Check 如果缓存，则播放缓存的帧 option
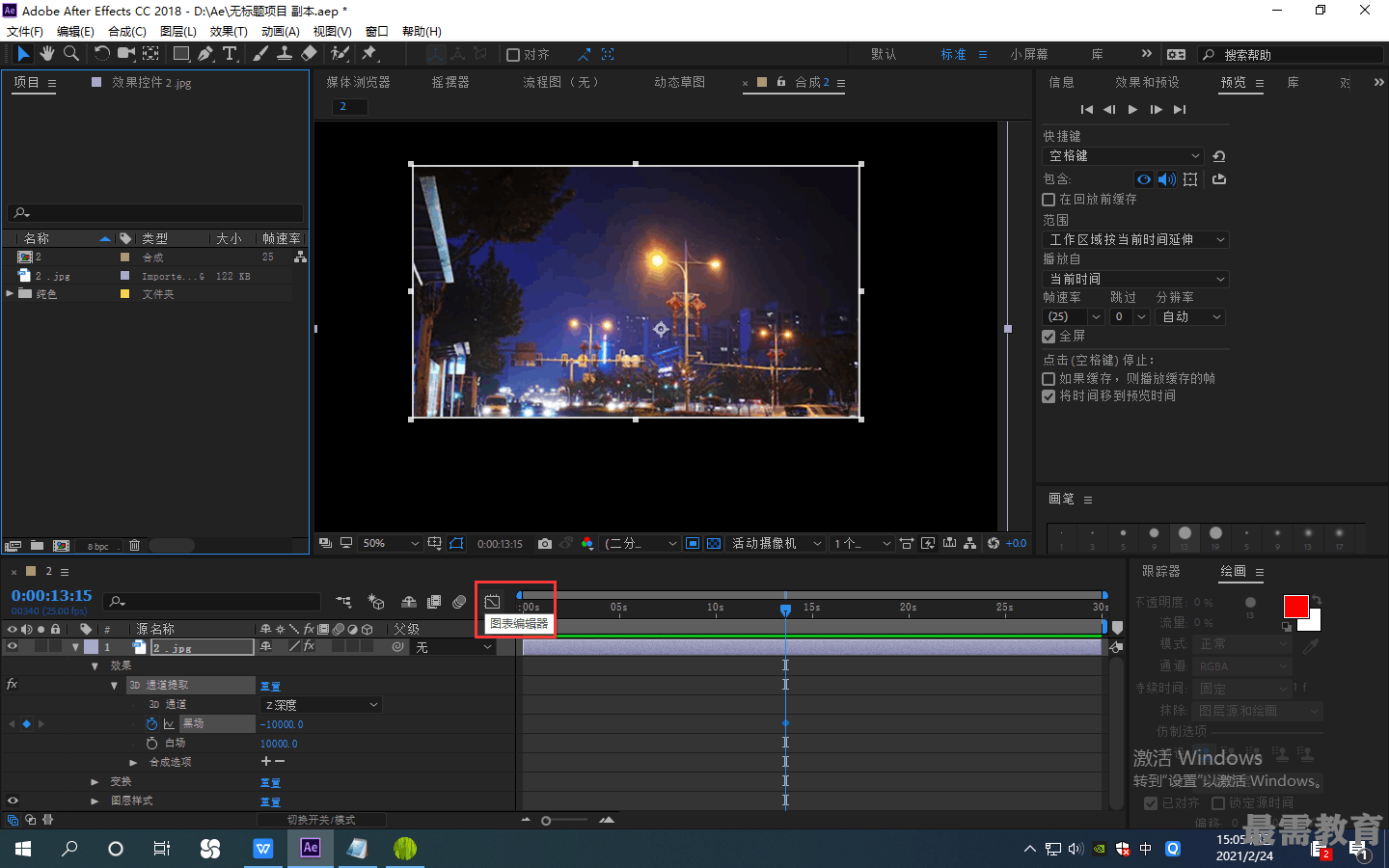 (x=1049, y=379)
